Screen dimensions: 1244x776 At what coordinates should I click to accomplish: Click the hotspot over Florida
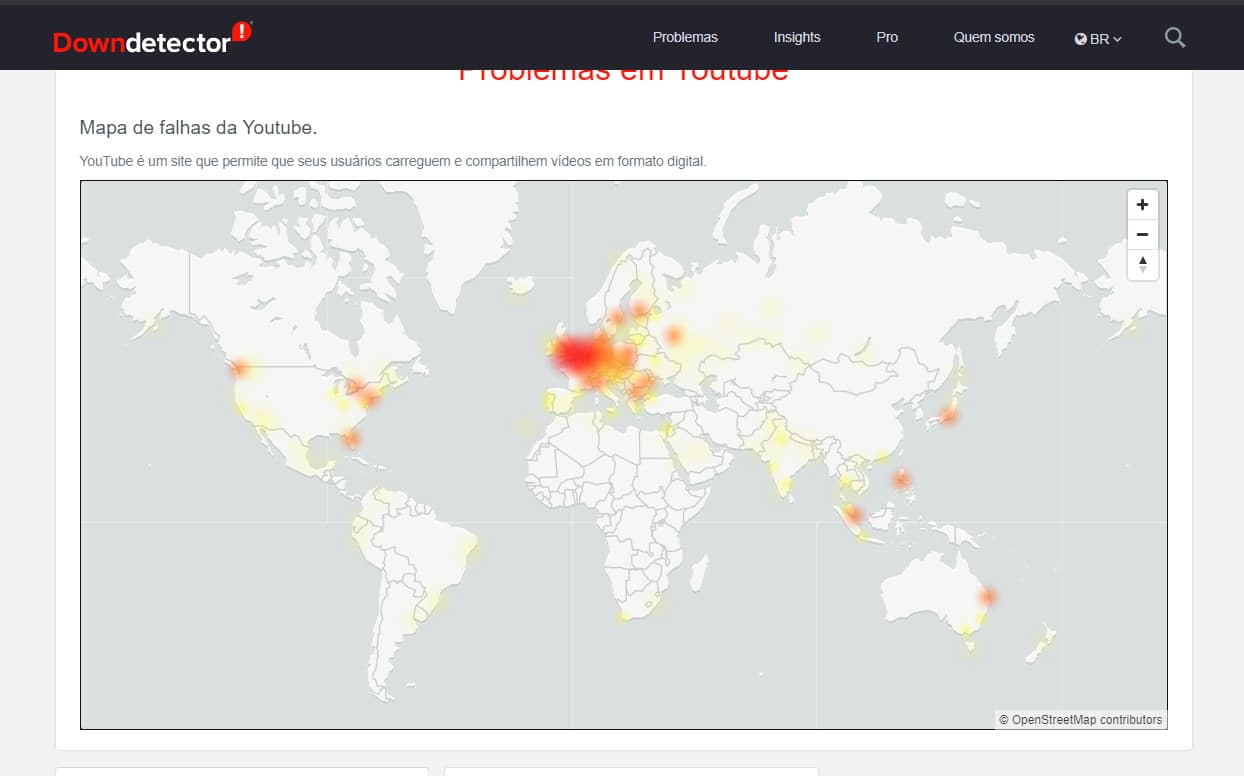tap(351, 438)
